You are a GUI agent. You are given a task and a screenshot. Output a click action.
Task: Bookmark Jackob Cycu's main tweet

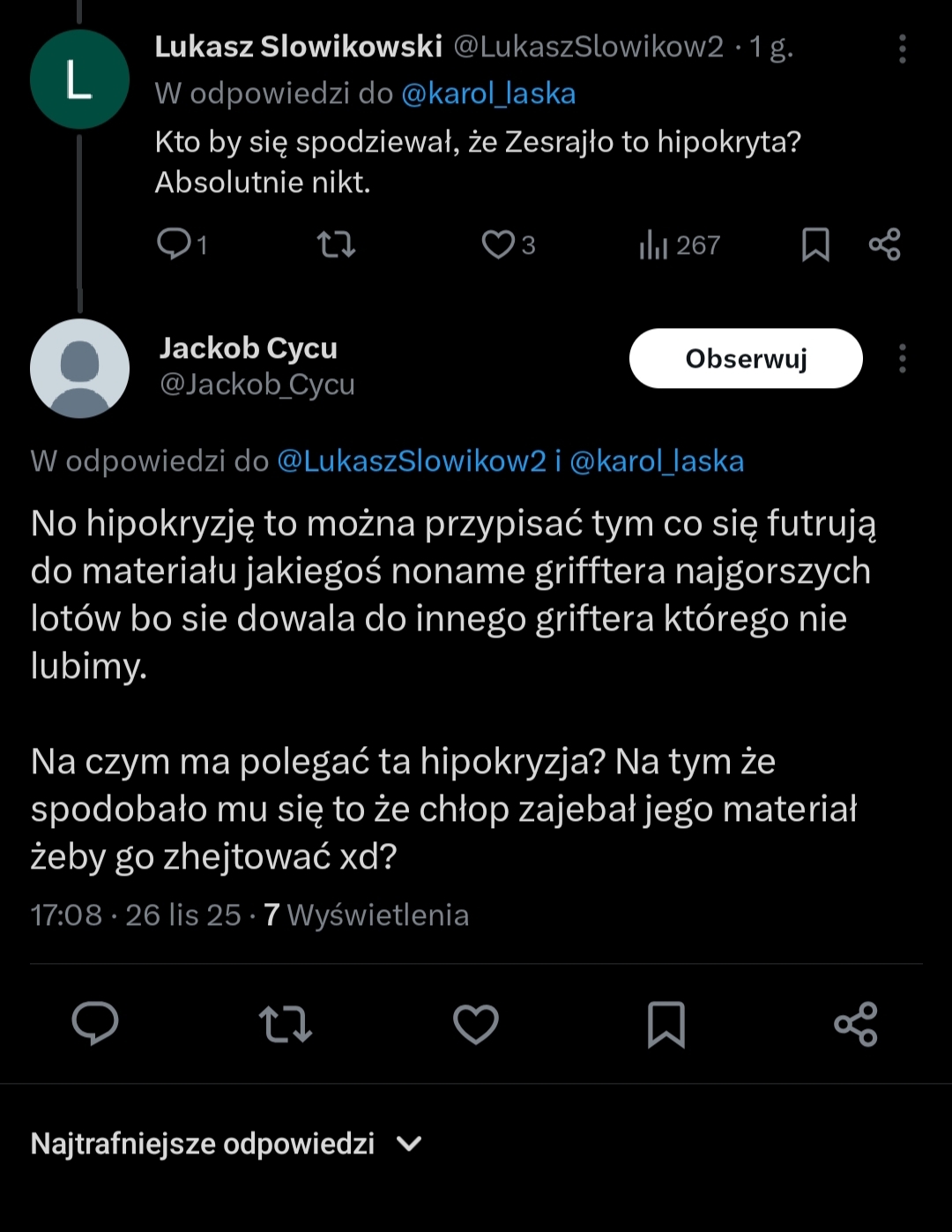pos(666,1024)
